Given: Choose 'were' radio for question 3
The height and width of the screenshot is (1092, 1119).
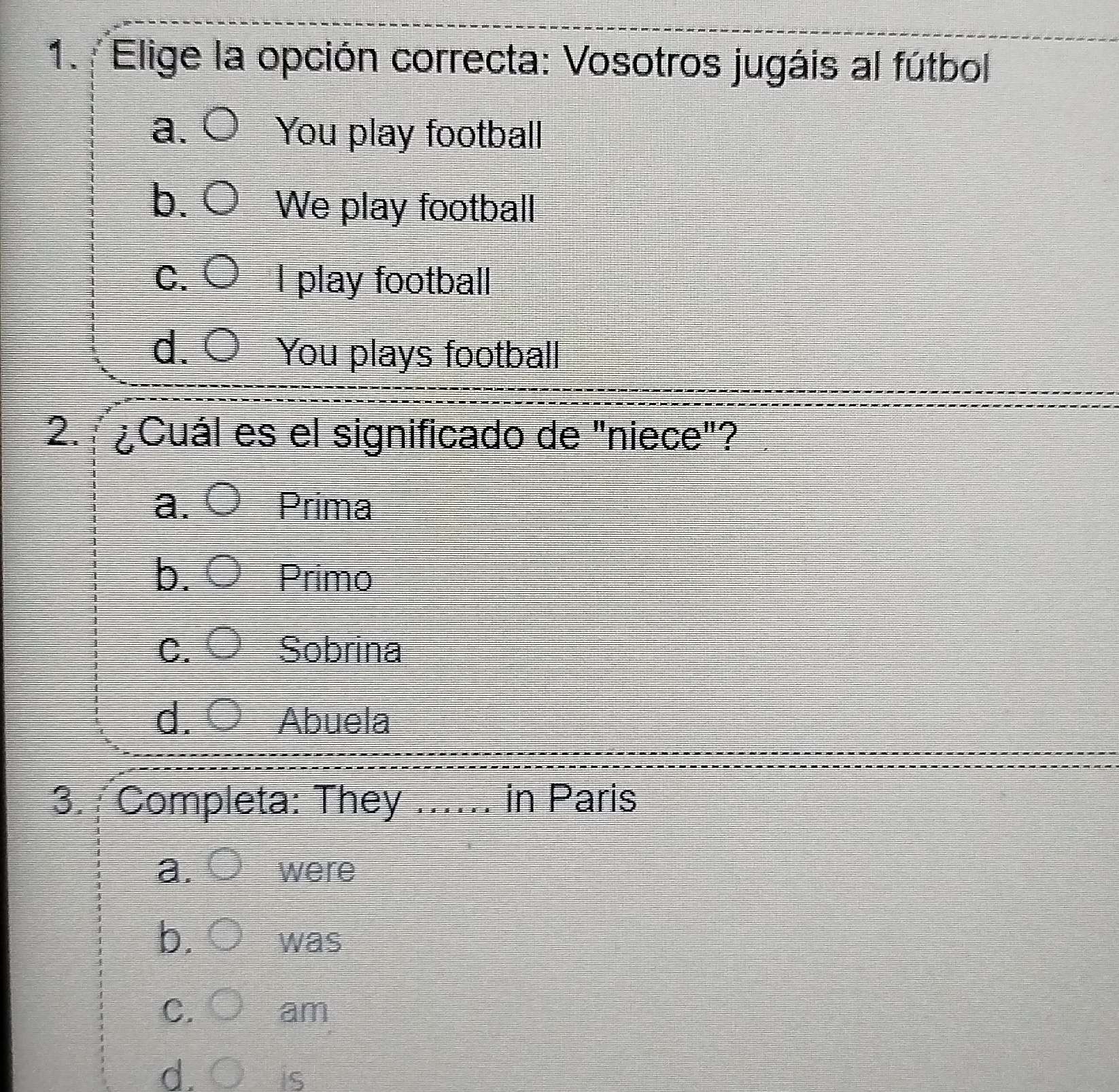Looking at the screenshot, I should pos(226,865).
